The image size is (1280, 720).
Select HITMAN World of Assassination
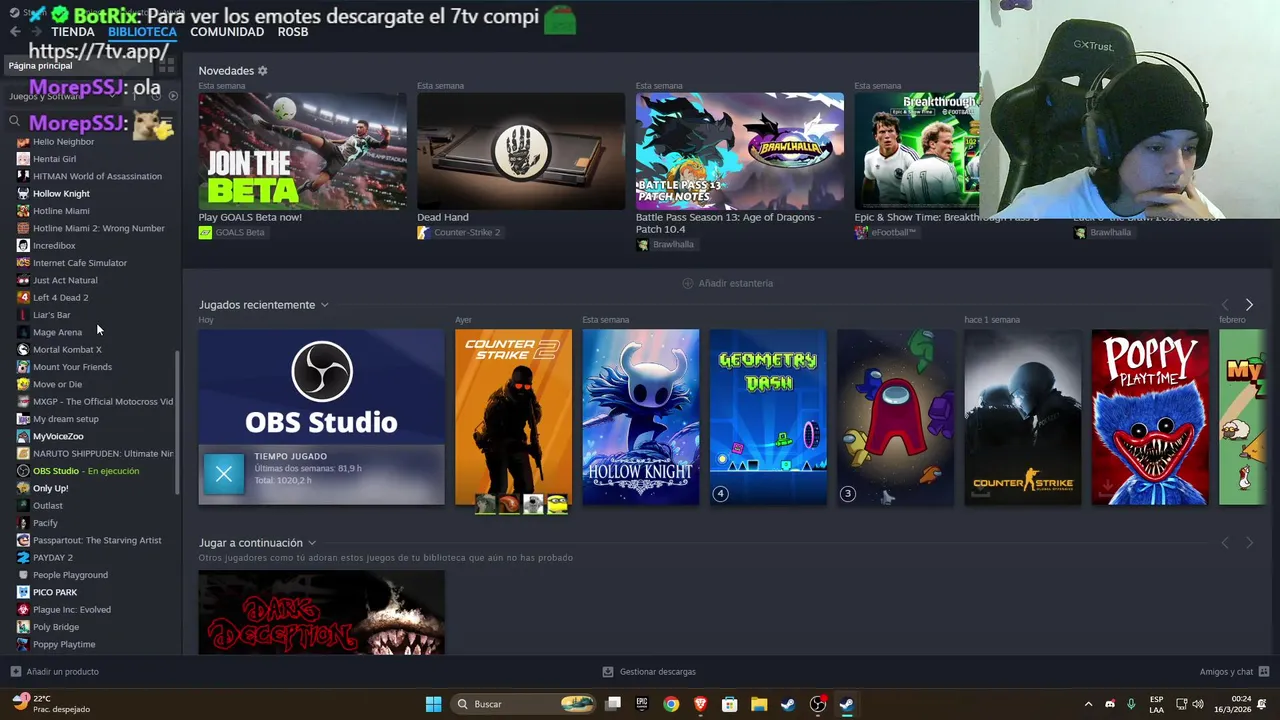pyautogui.click(x=97, y=176)
